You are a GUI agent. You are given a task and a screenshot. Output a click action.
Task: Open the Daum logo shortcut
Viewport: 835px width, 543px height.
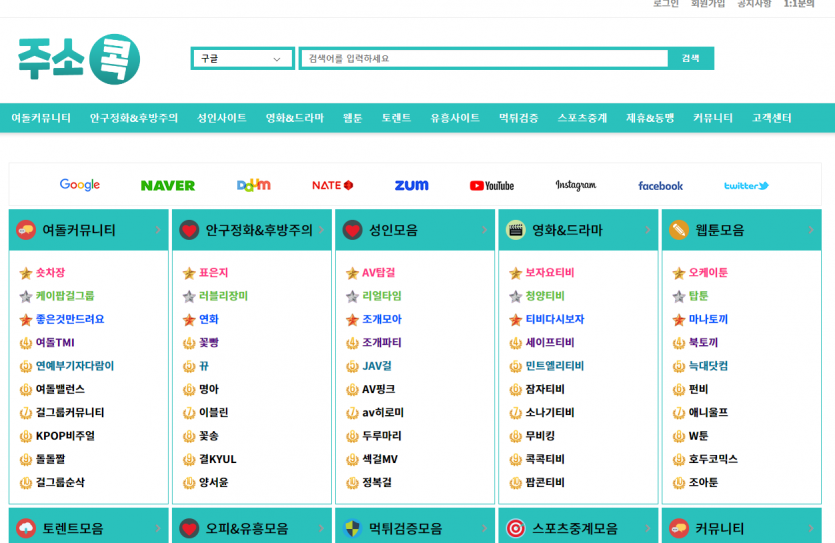(x=253, y=185)
